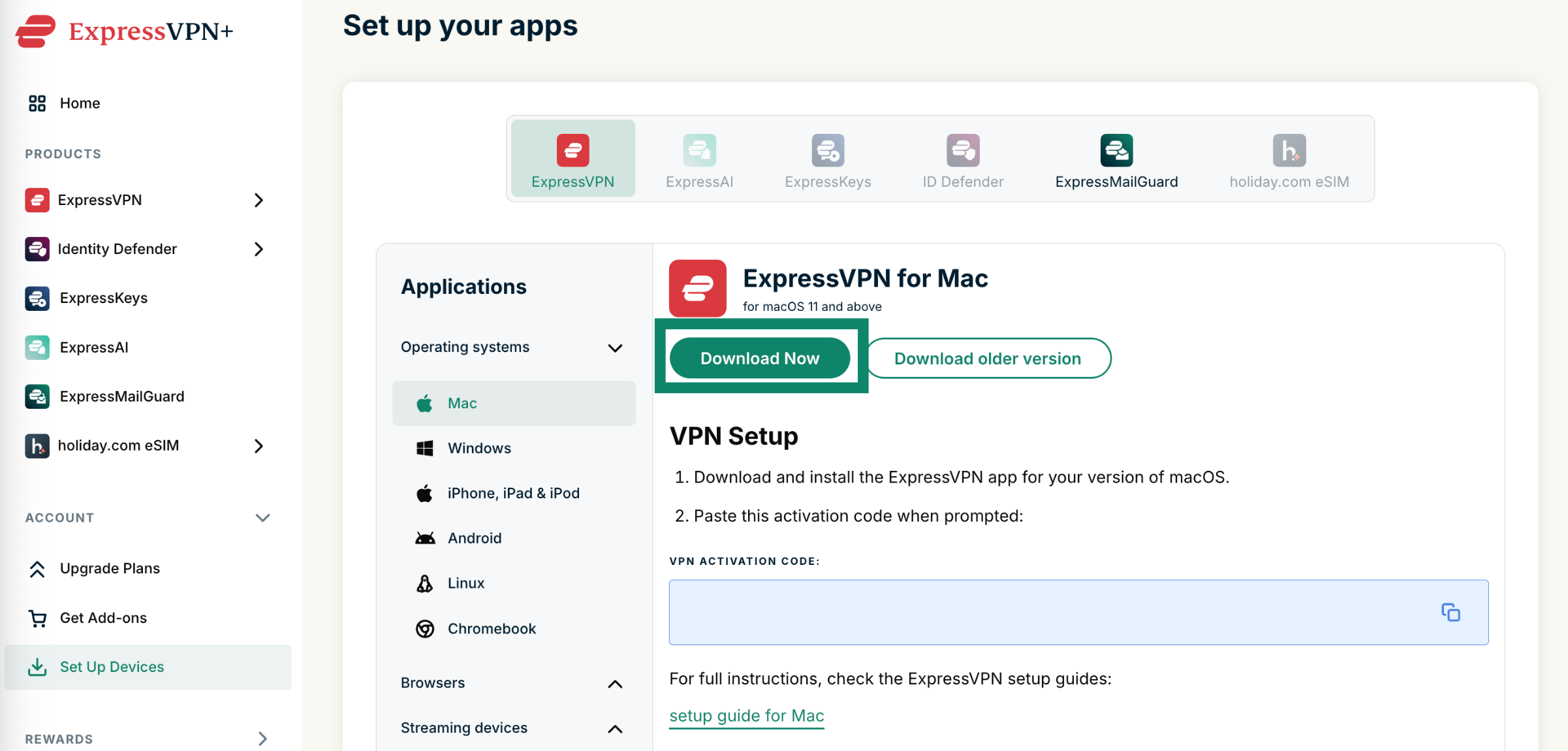Expand the ExpressVPN sidebar submenu chevron
Viewport: 1568px width, 751px height.
pos(259,200)
